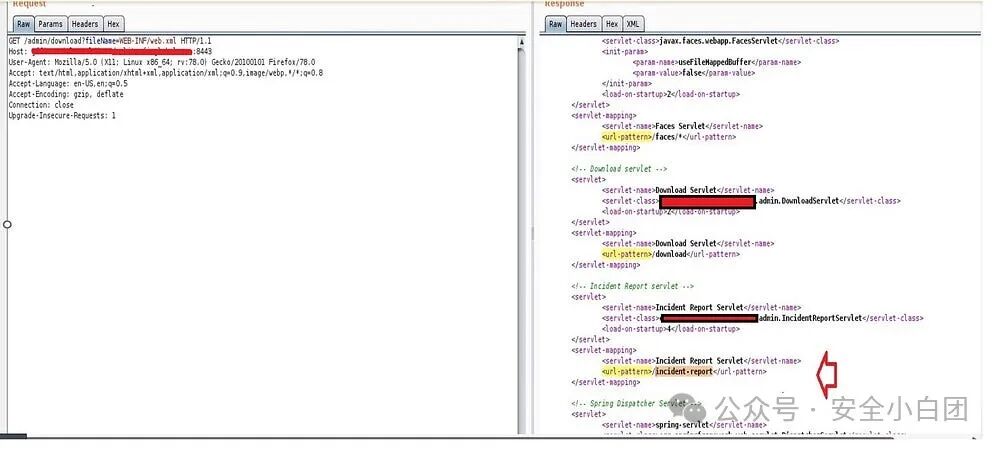Click the User-Agent Mozilla/5.0 header line
Image resolution: width=1000 pixels, height=449 pixels.
(161, 63)
